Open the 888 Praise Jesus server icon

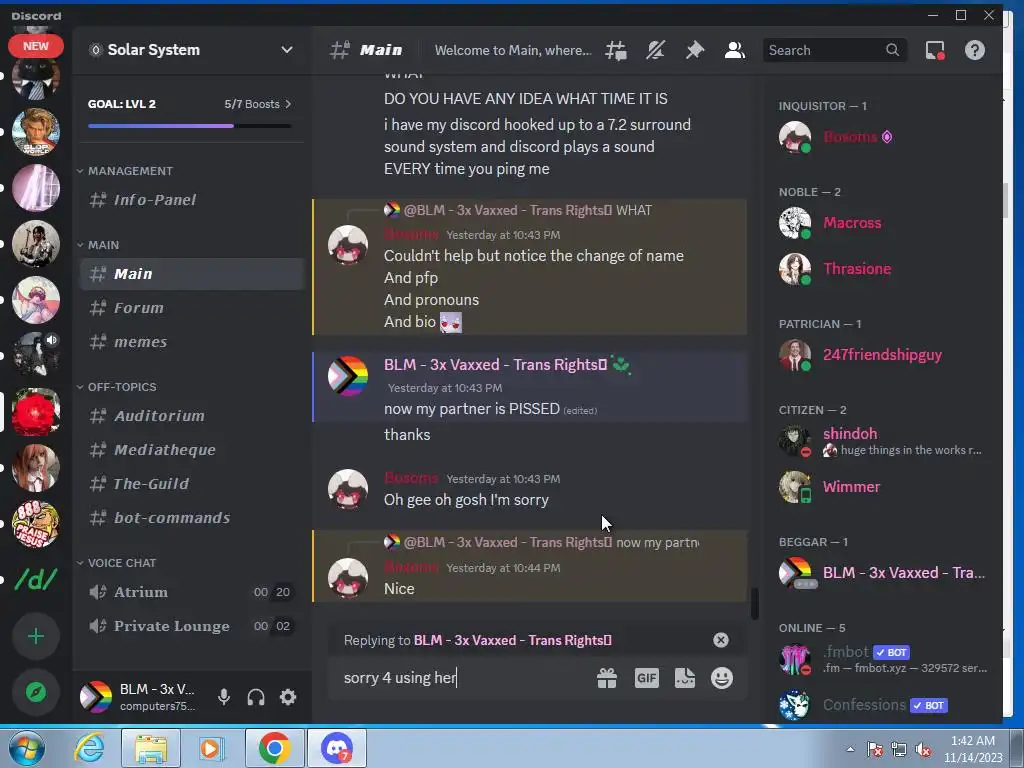coord(36,524)
